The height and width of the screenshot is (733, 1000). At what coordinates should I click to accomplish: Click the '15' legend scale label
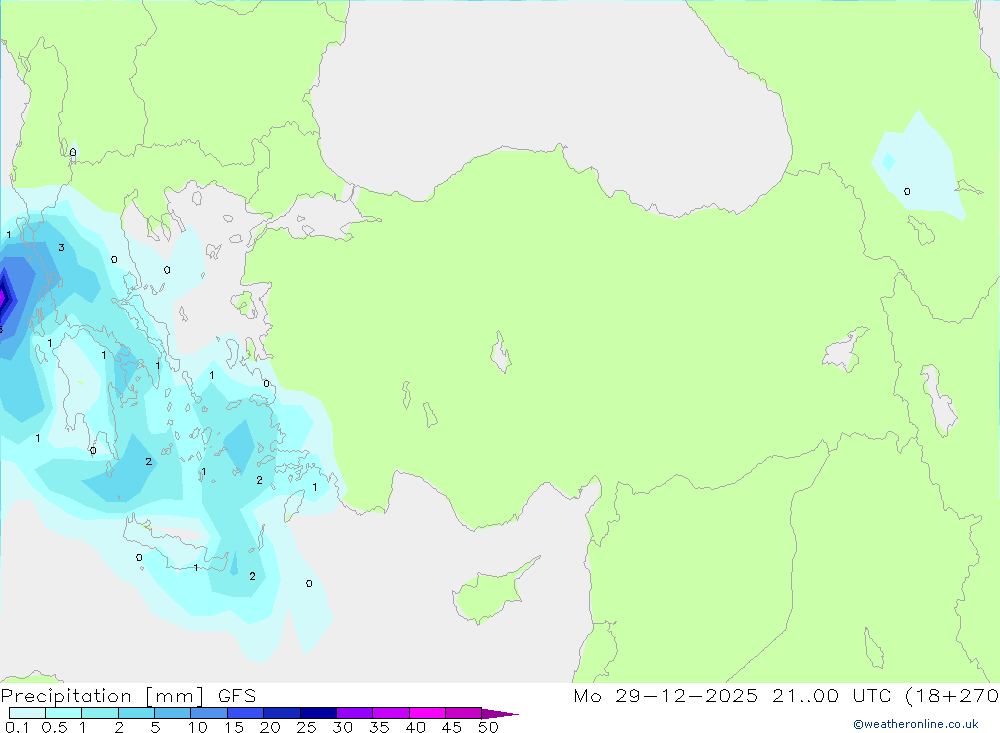[x=234, y=727]
